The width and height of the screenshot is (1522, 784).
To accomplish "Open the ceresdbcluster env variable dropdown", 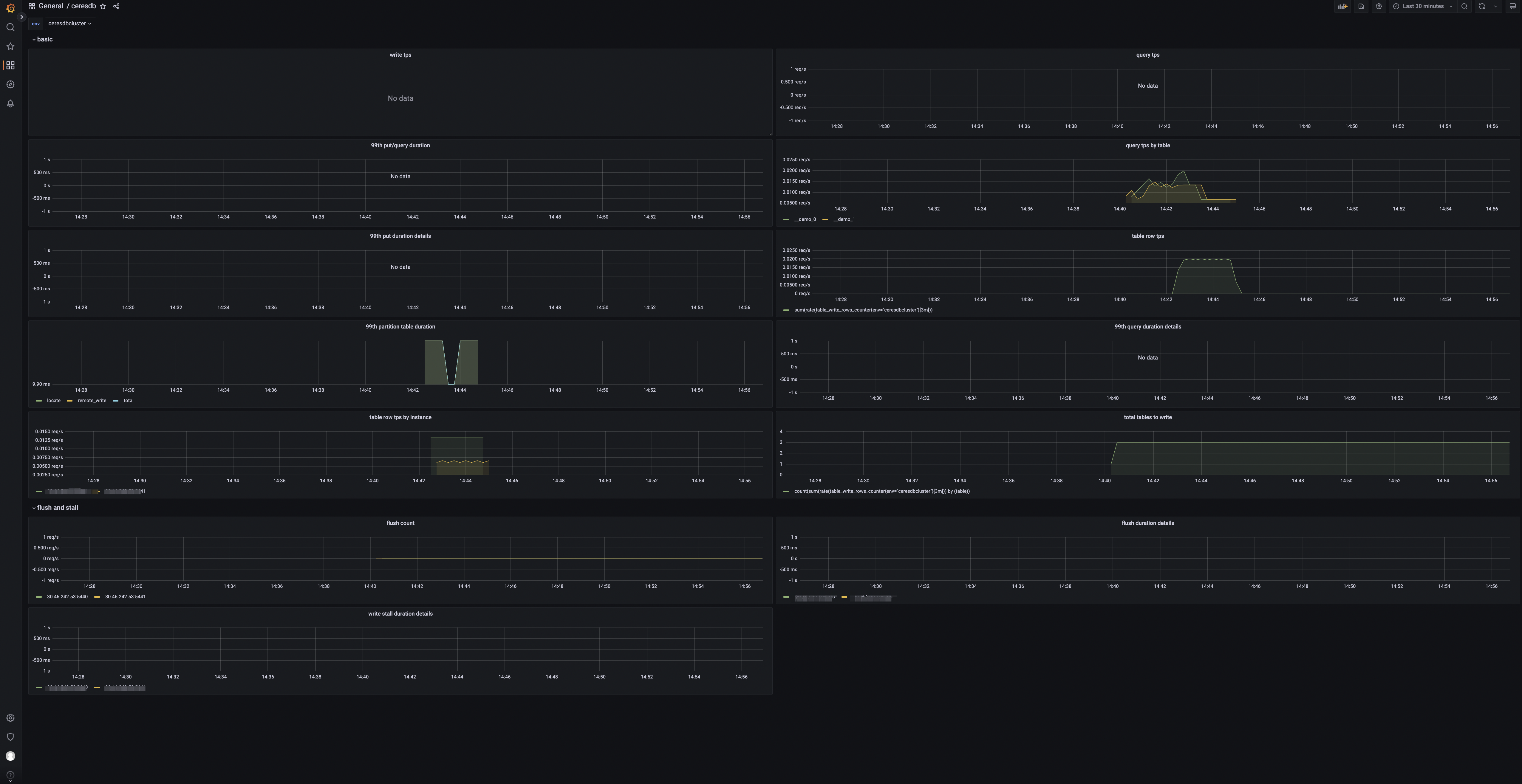I will 70,24.
